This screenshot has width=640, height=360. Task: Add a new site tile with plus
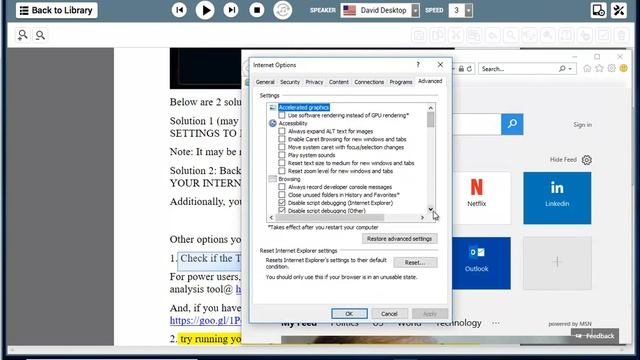557,263
